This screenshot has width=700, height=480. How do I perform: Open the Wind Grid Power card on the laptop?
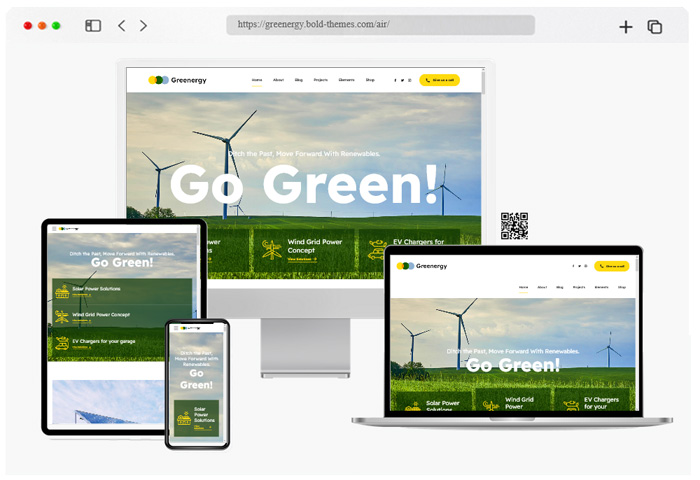(512, 400)
